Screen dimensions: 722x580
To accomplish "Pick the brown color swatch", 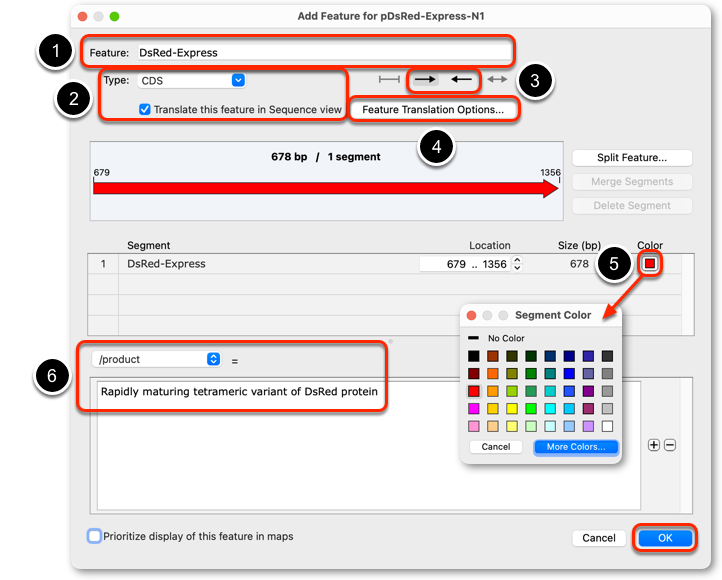I will pyautogui.click(x=493, y=356).
